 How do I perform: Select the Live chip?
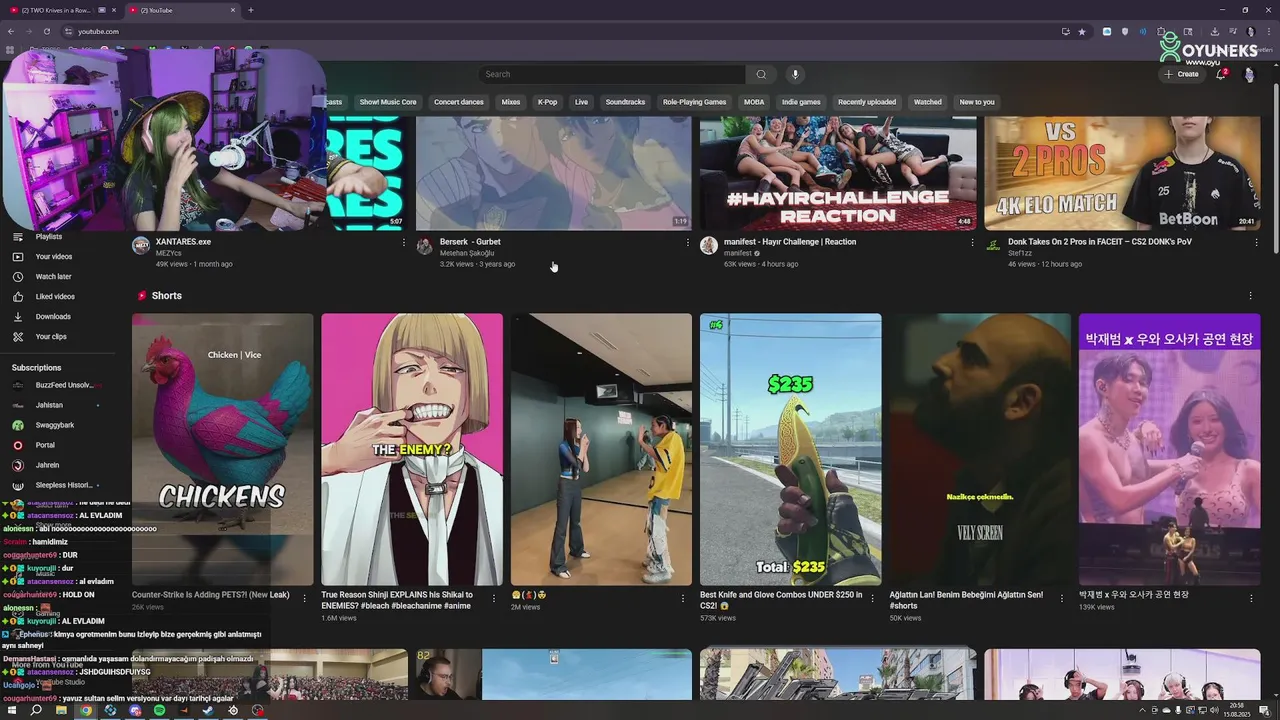coord(581,102)
